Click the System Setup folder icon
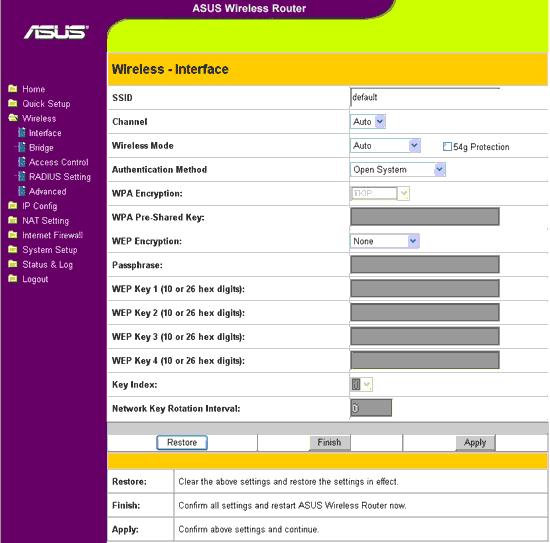550x543 pixels. point(13,249)
